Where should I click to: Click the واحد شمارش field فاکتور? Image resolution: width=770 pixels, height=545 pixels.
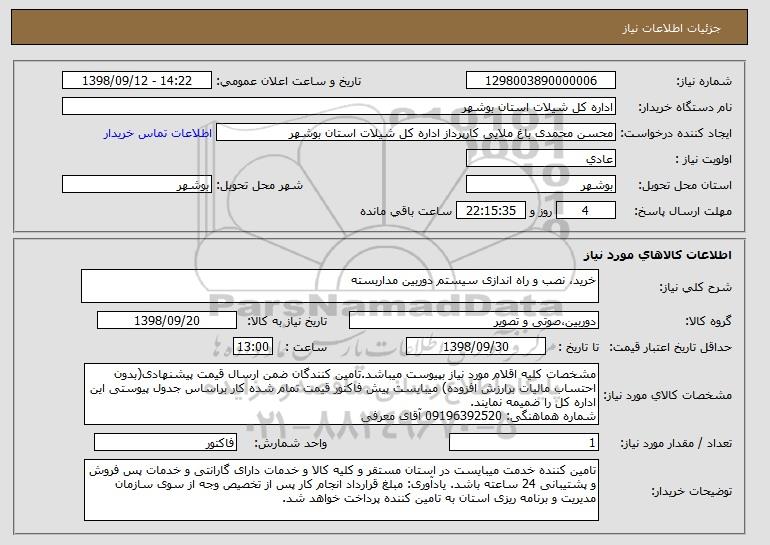pyautogui.click(x=165, y=442)
